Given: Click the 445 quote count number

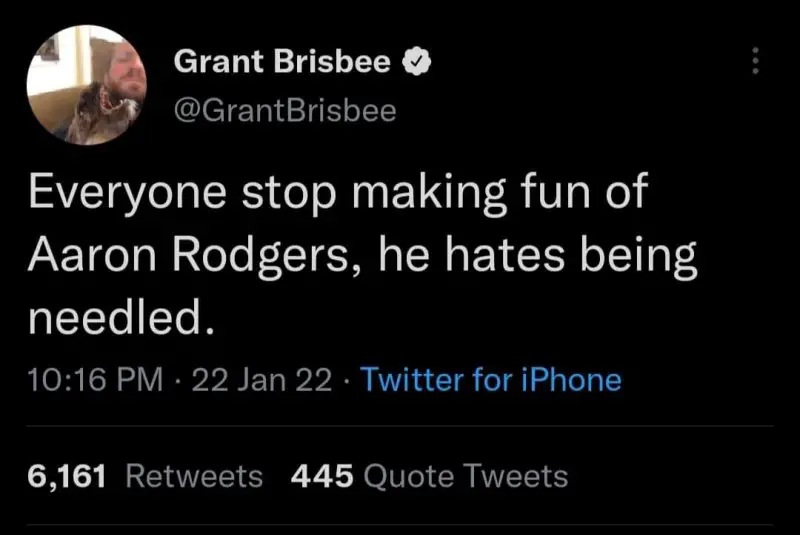Looking at the screenshot, I should [x=321, y=476].
